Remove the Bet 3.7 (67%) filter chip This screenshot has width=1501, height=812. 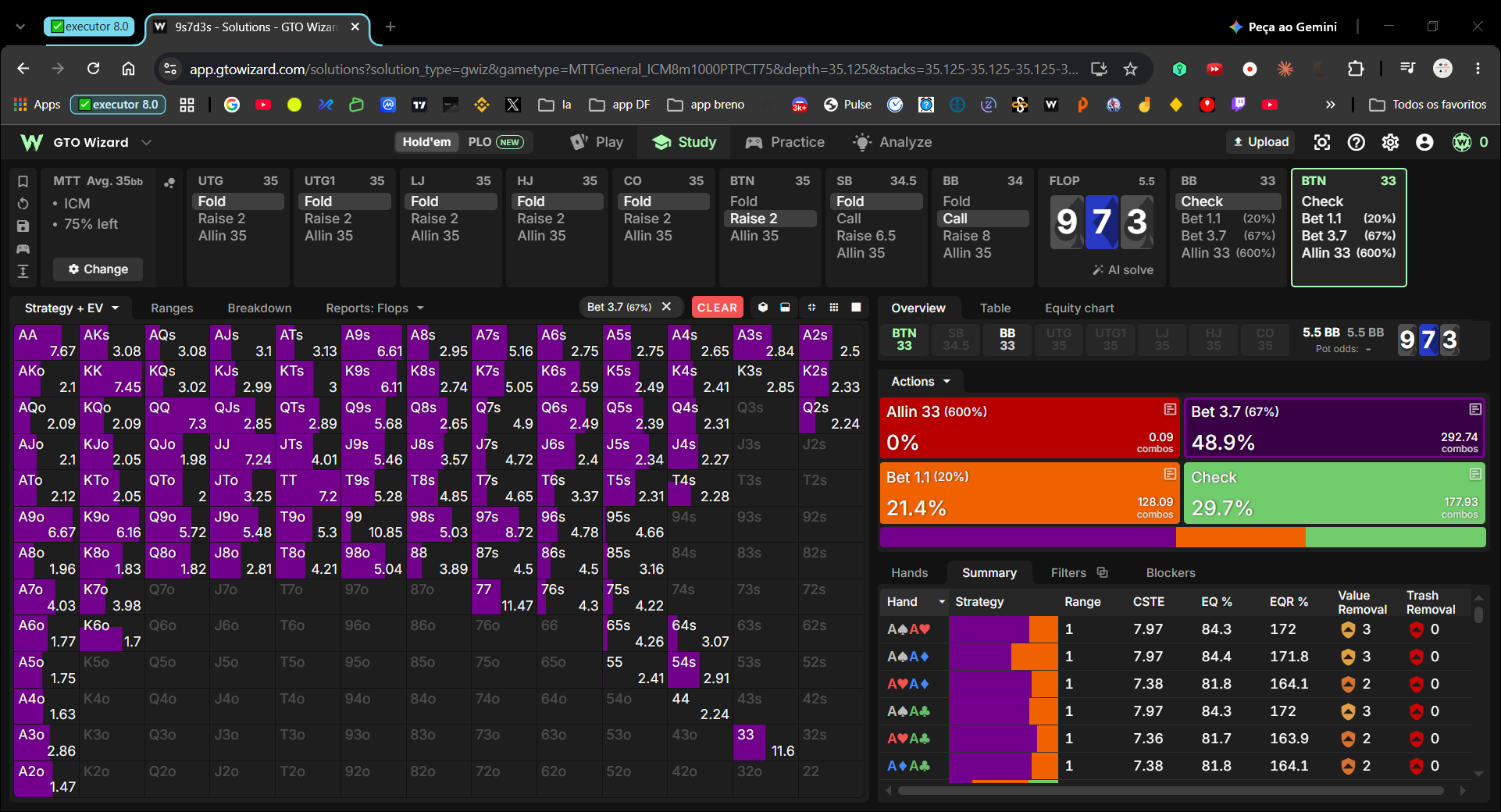click(667, 307)
